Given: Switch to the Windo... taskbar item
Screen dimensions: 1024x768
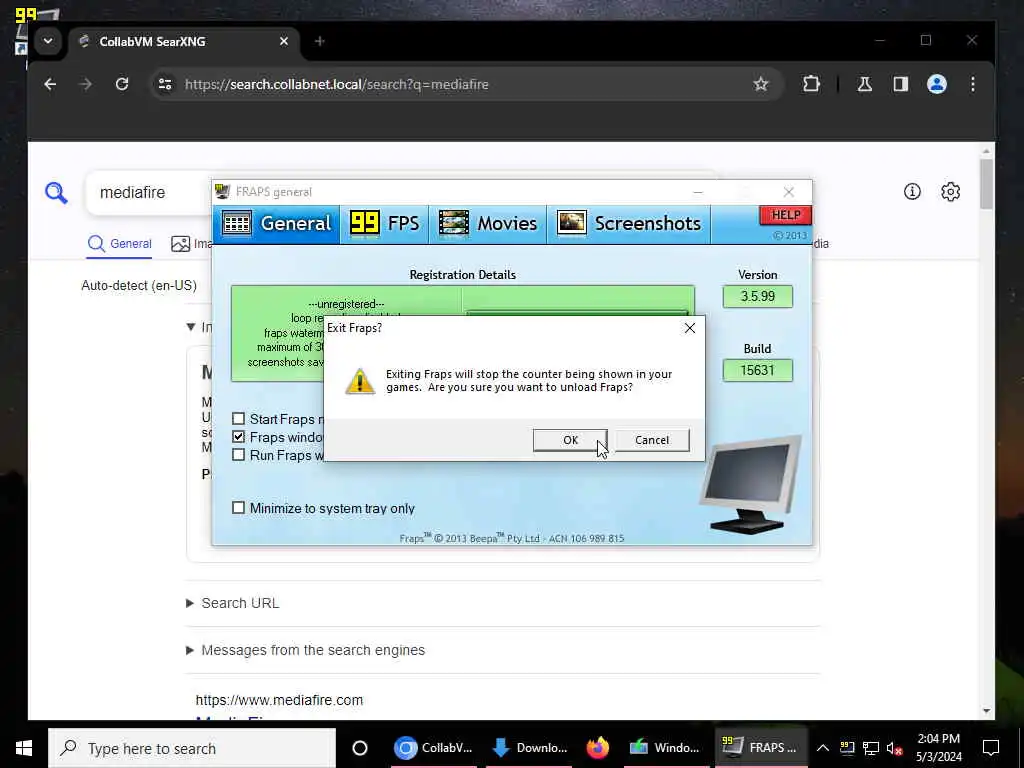Looking at the screenshot, I should pos(665,748).
